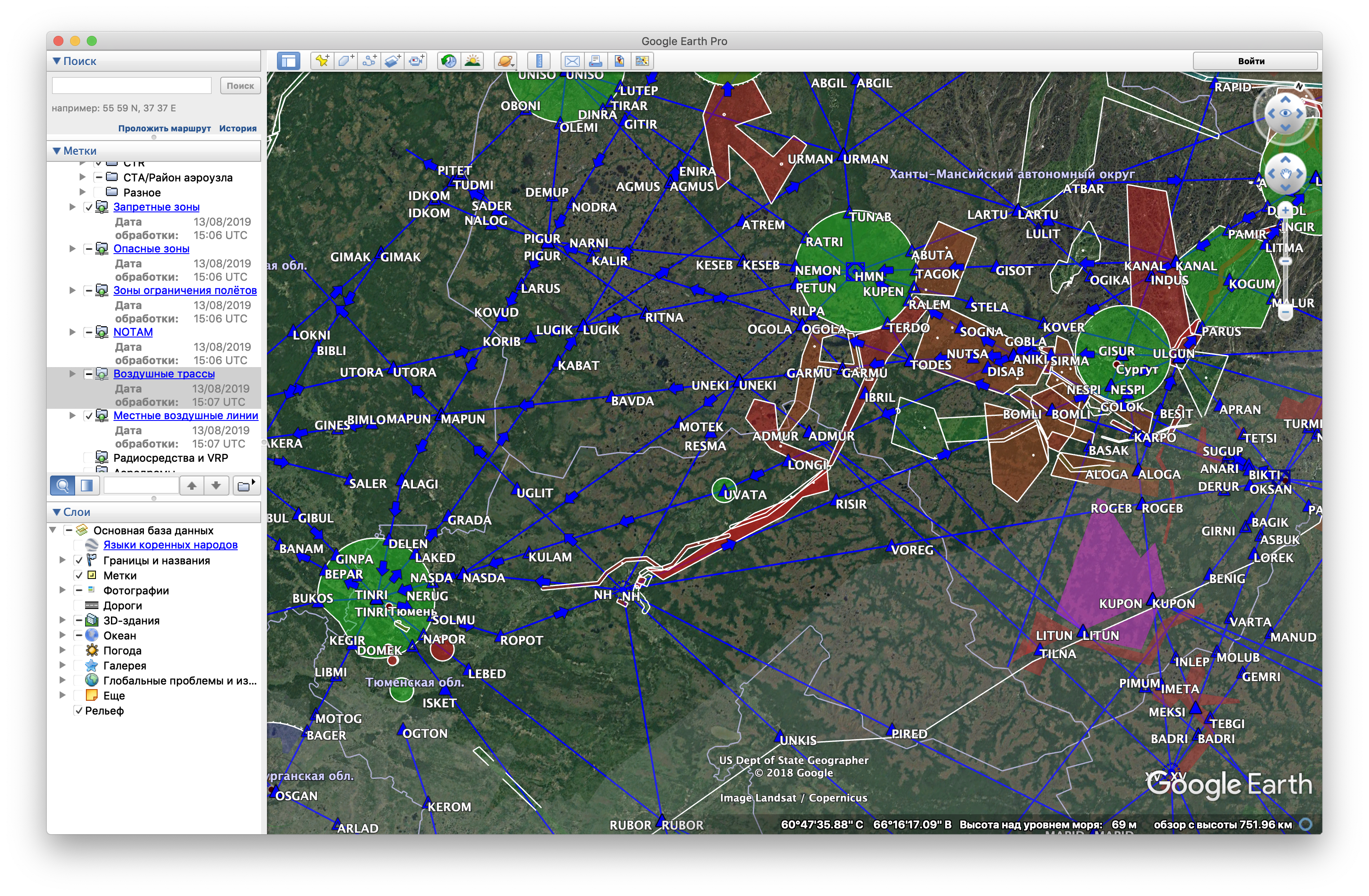Save image of the current view

coord(619,61)
